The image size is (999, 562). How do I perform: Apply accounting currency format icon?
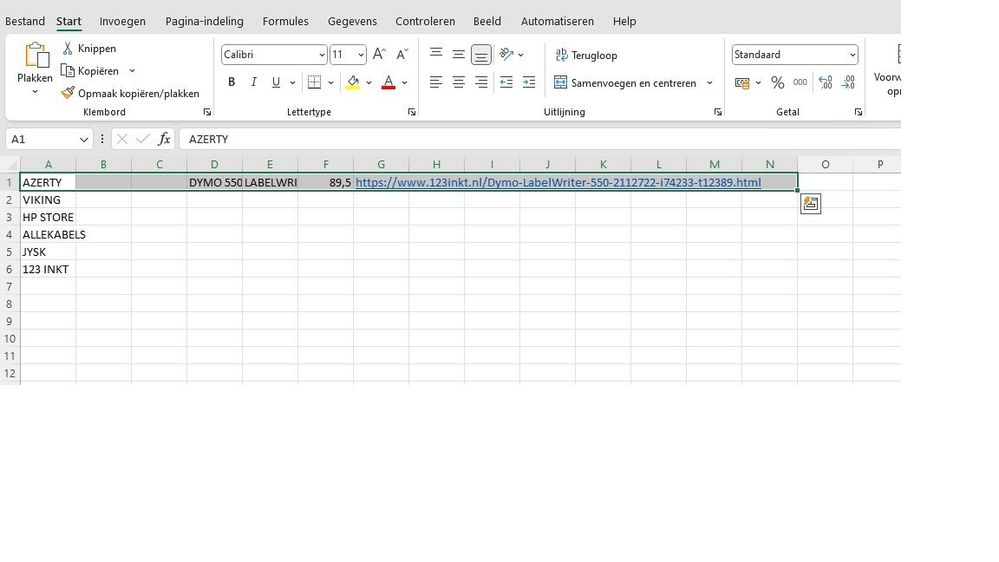(x=742, y=83)
